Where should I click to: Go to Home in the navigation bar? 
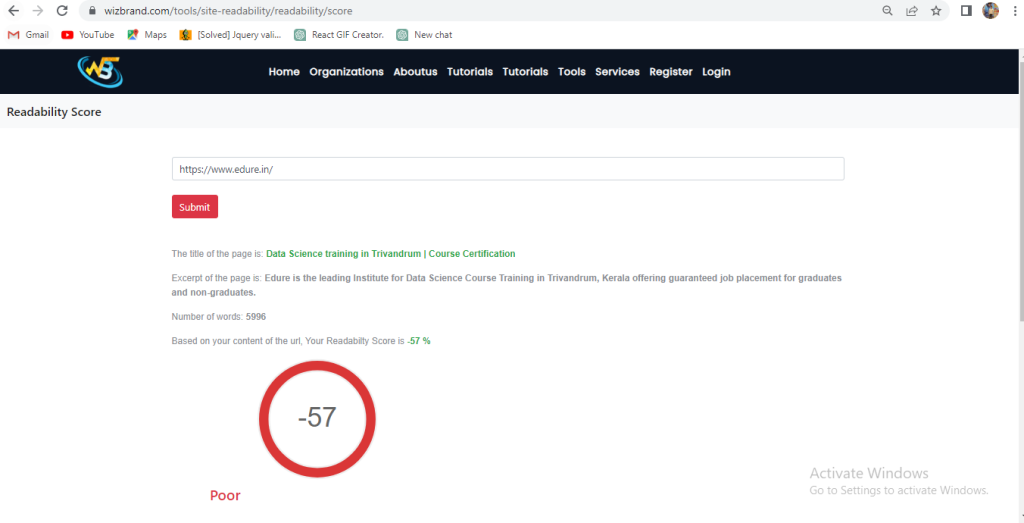pyautogui.click(x=284, y=72)
